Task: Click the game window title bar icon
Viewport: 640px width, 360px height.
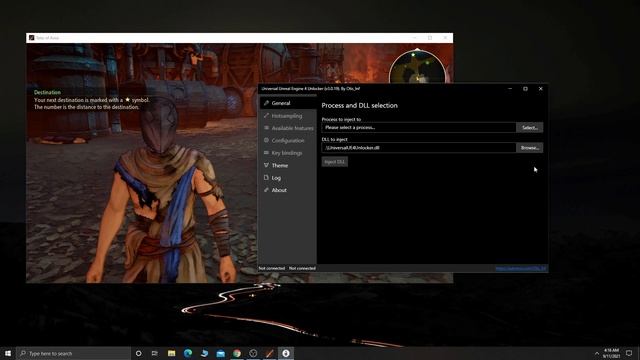Action: point(31,38)
